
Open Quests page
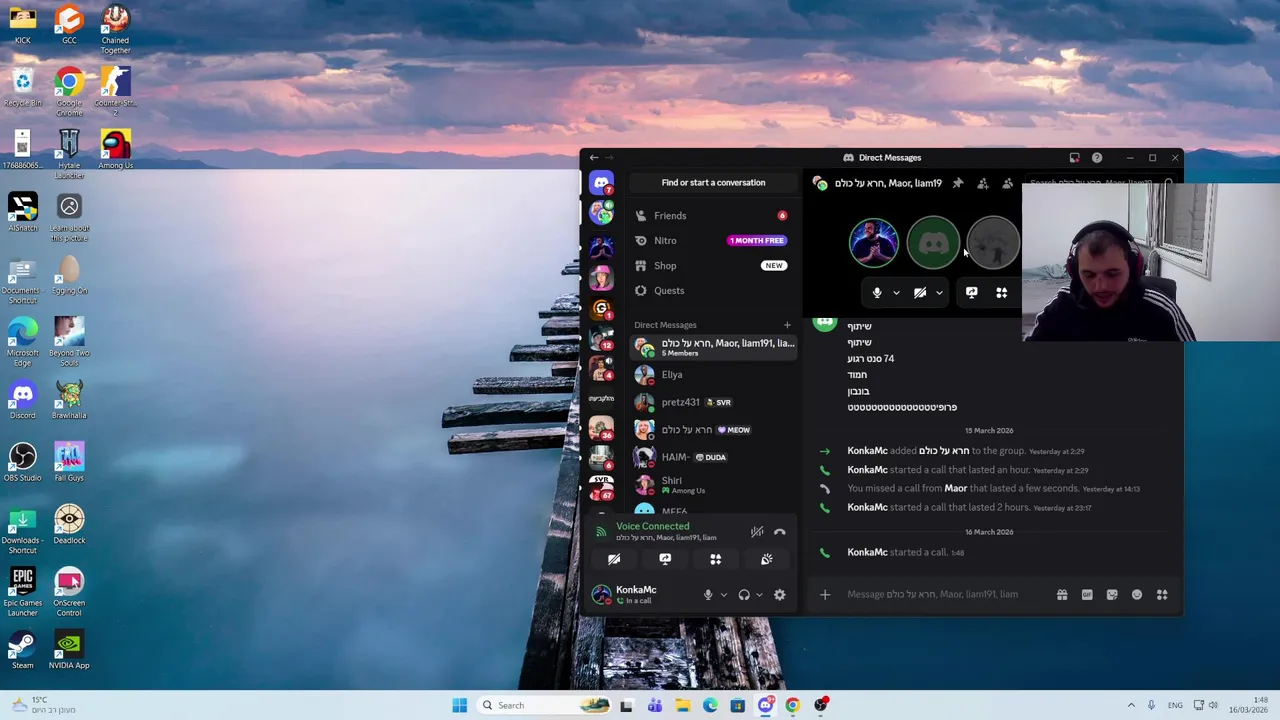(x=713, y=290)
